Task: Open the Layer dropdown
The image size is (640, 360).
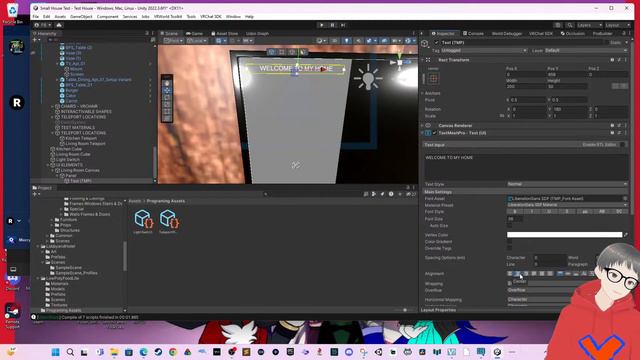Action: 586,51
